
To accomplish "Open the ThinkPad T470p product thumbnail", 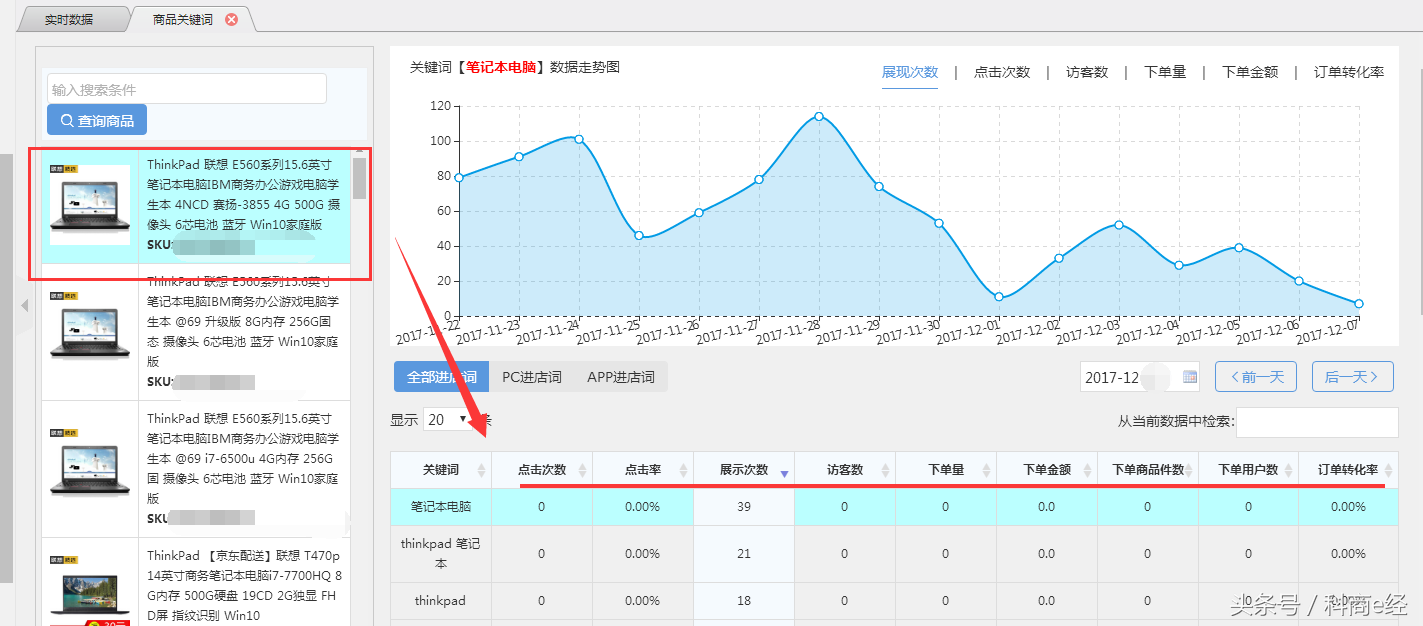I will tap(90, 590).
